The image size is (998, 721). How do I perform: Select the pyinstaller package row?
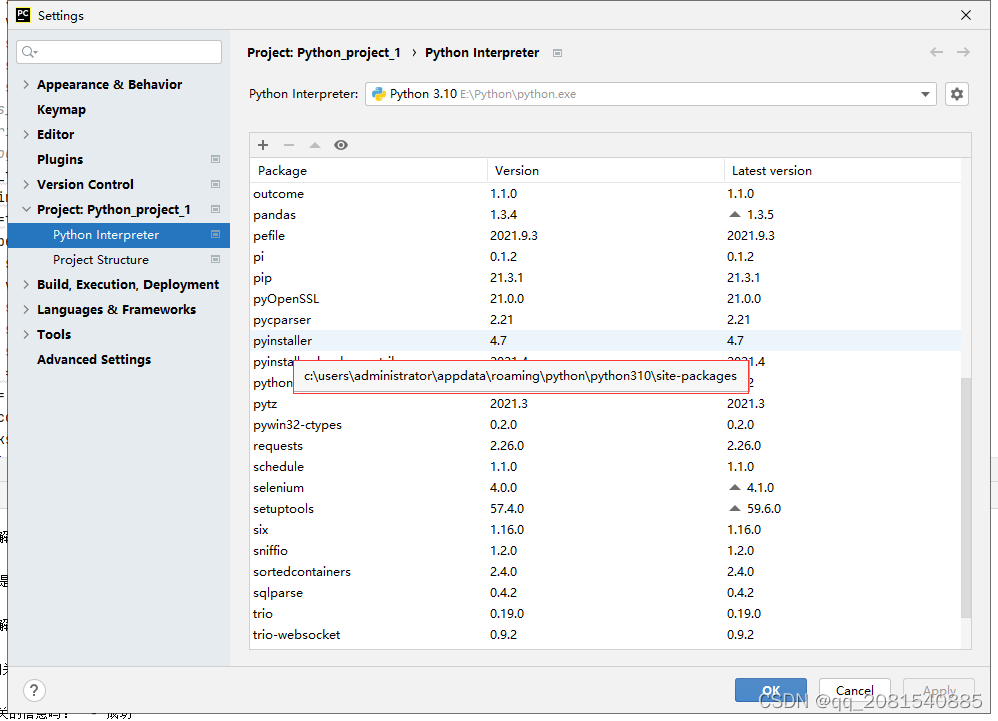click(x=605, y=340)
